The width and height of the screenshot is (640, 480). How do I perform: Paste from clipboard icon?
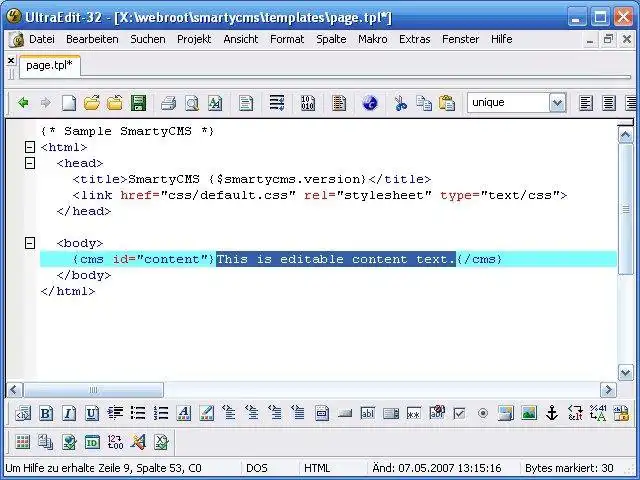tap(447, 103)
